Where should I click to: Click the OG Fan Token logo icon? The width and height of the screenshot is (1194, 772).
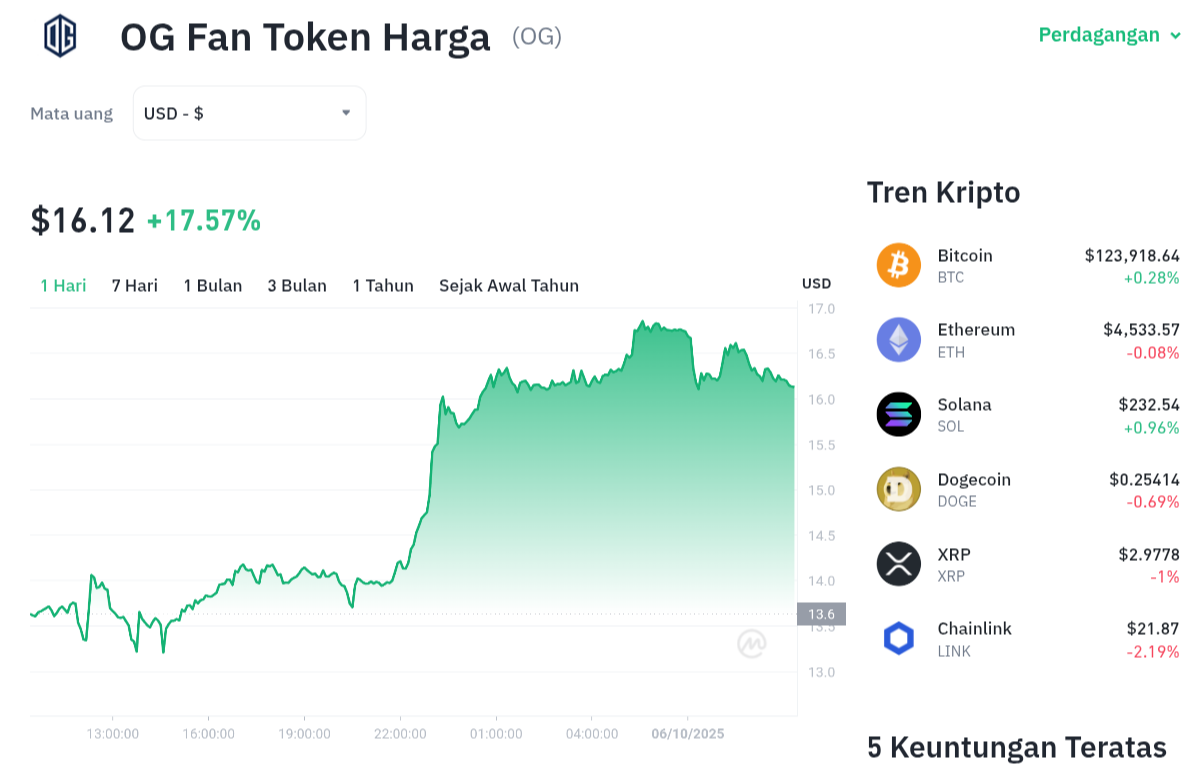coord(60,36)
